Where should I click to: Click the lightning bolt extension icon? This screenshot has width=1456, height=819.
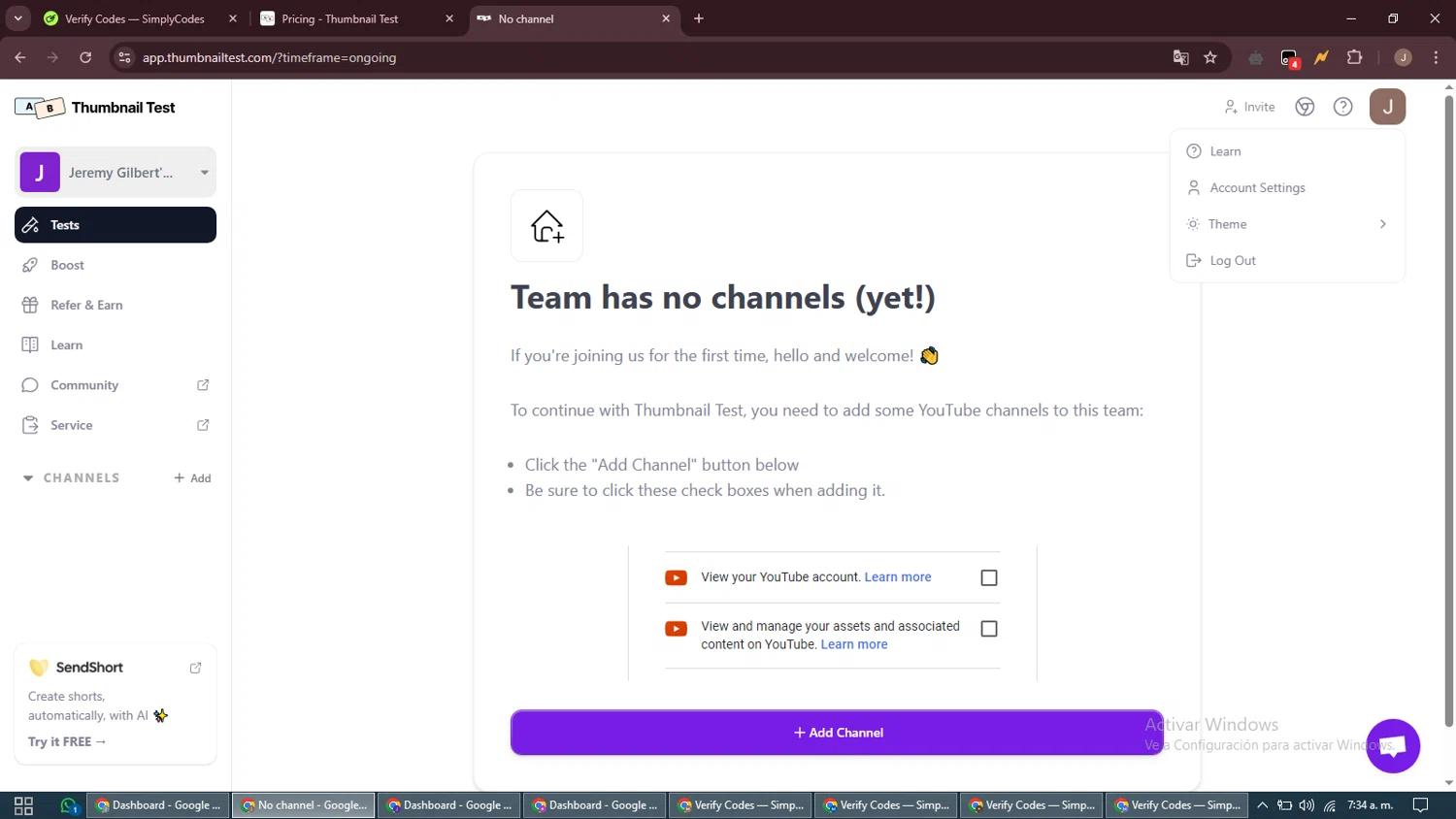click(1321, 57)
